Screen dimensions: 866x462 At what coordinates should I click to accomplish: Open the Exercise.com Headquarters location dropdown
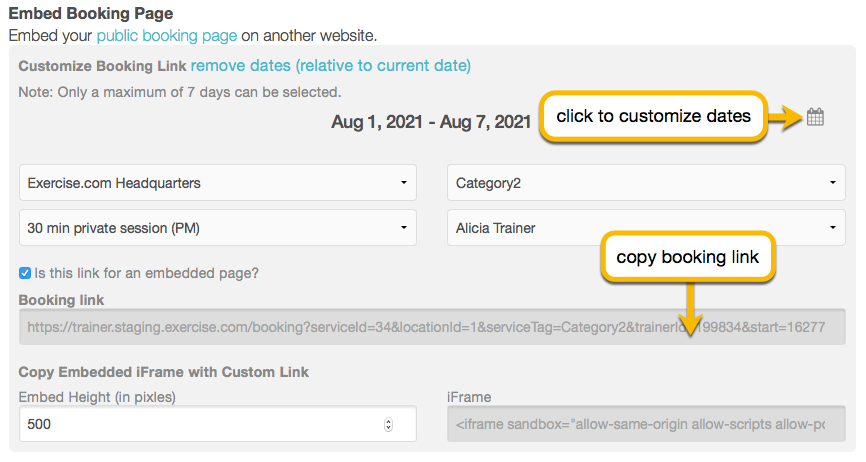coord(218,183)
